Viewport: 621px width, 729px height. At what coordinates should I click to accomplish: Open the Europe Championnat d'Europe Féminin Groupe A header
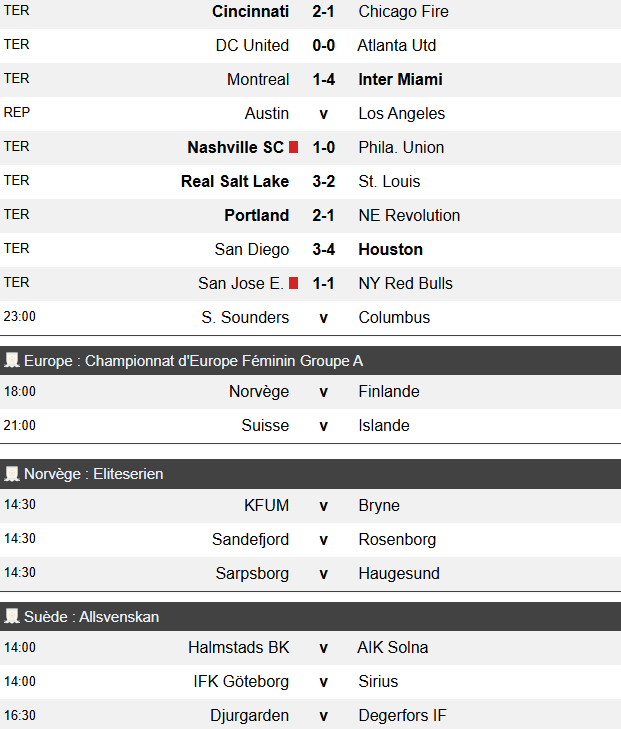click(x=193, y=361)
